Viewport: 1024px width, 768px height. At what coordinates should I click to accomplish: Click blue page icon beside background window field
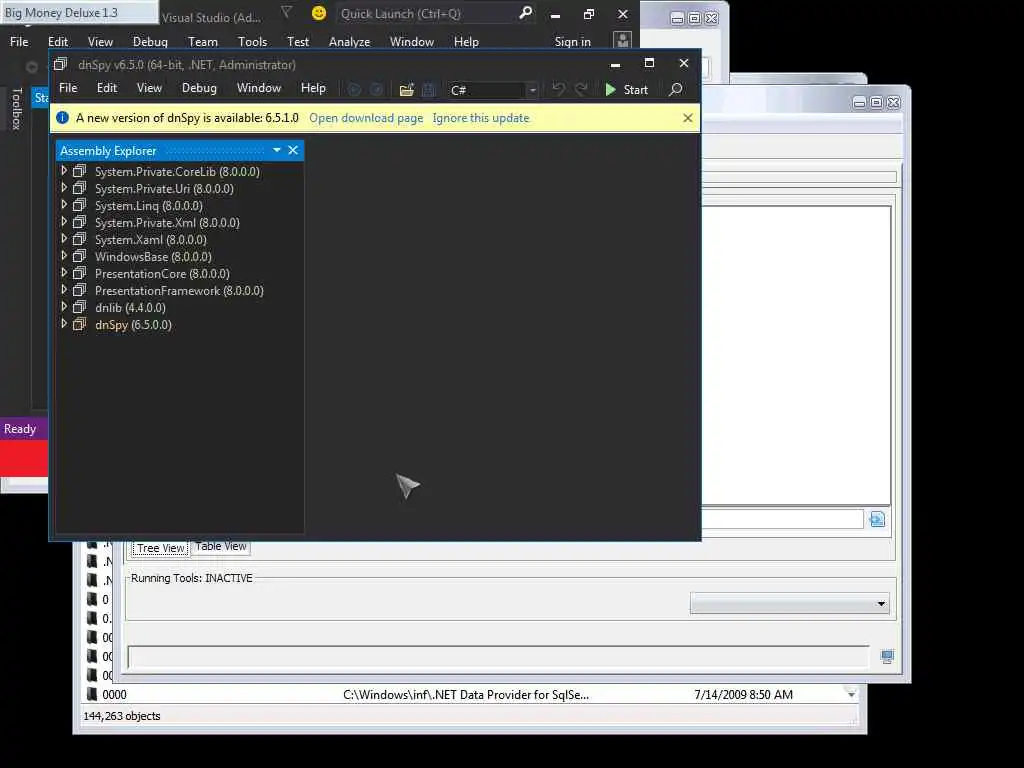click(877, 519)
